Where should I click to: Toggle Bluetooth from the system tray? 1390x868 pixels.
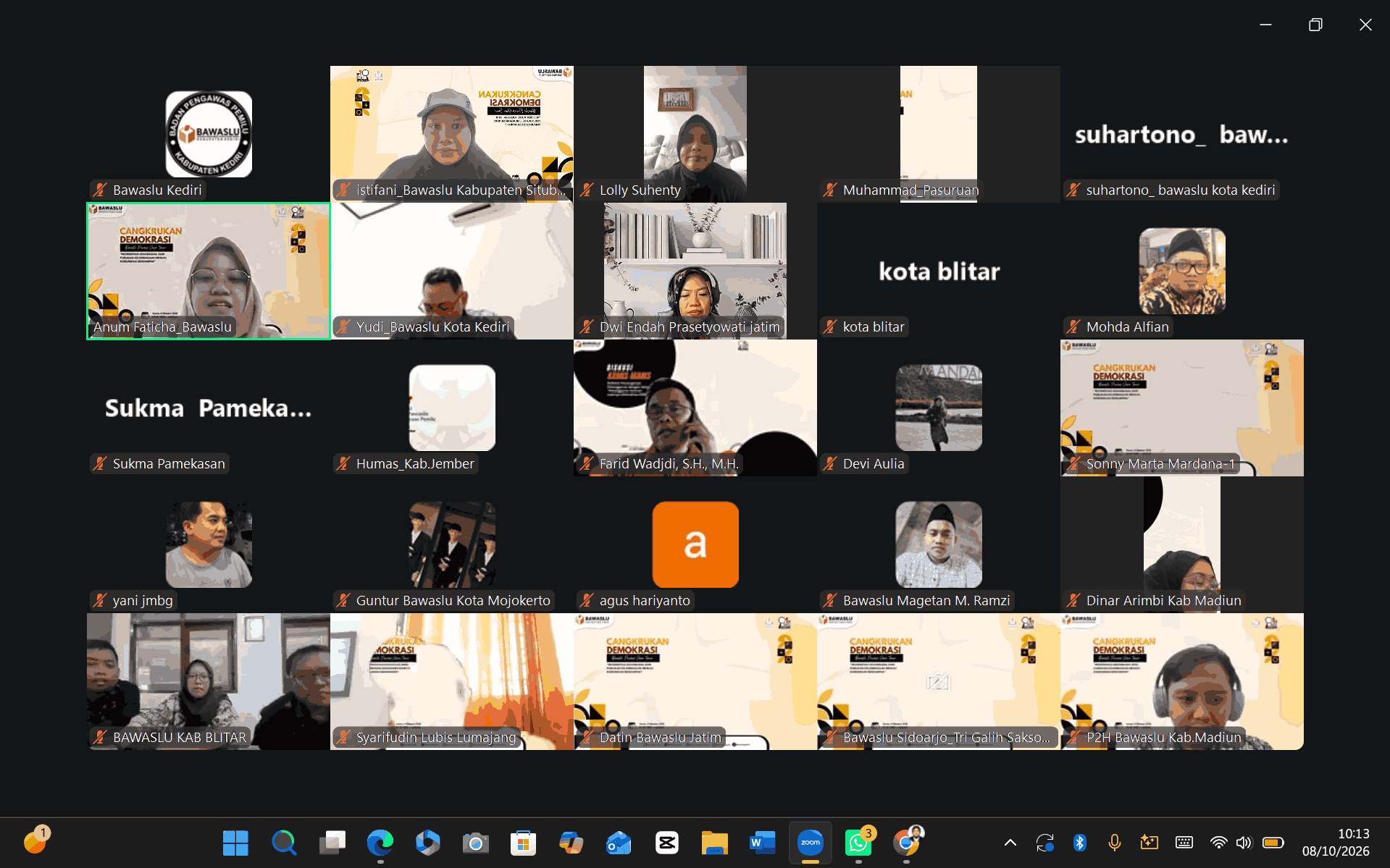[x=1079, y=843]
